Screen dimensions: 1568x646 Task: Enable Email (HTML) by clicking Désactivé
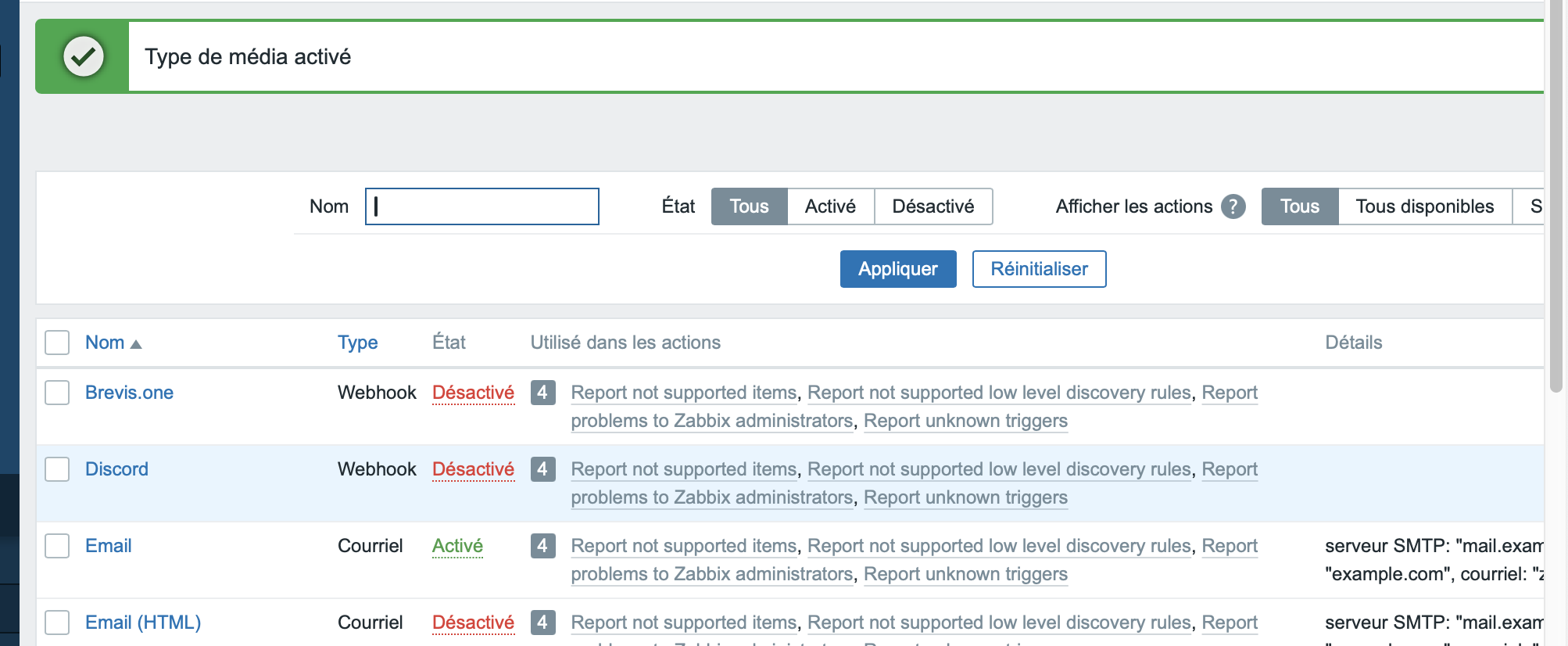pyautogui.click(x=473, y=623)
